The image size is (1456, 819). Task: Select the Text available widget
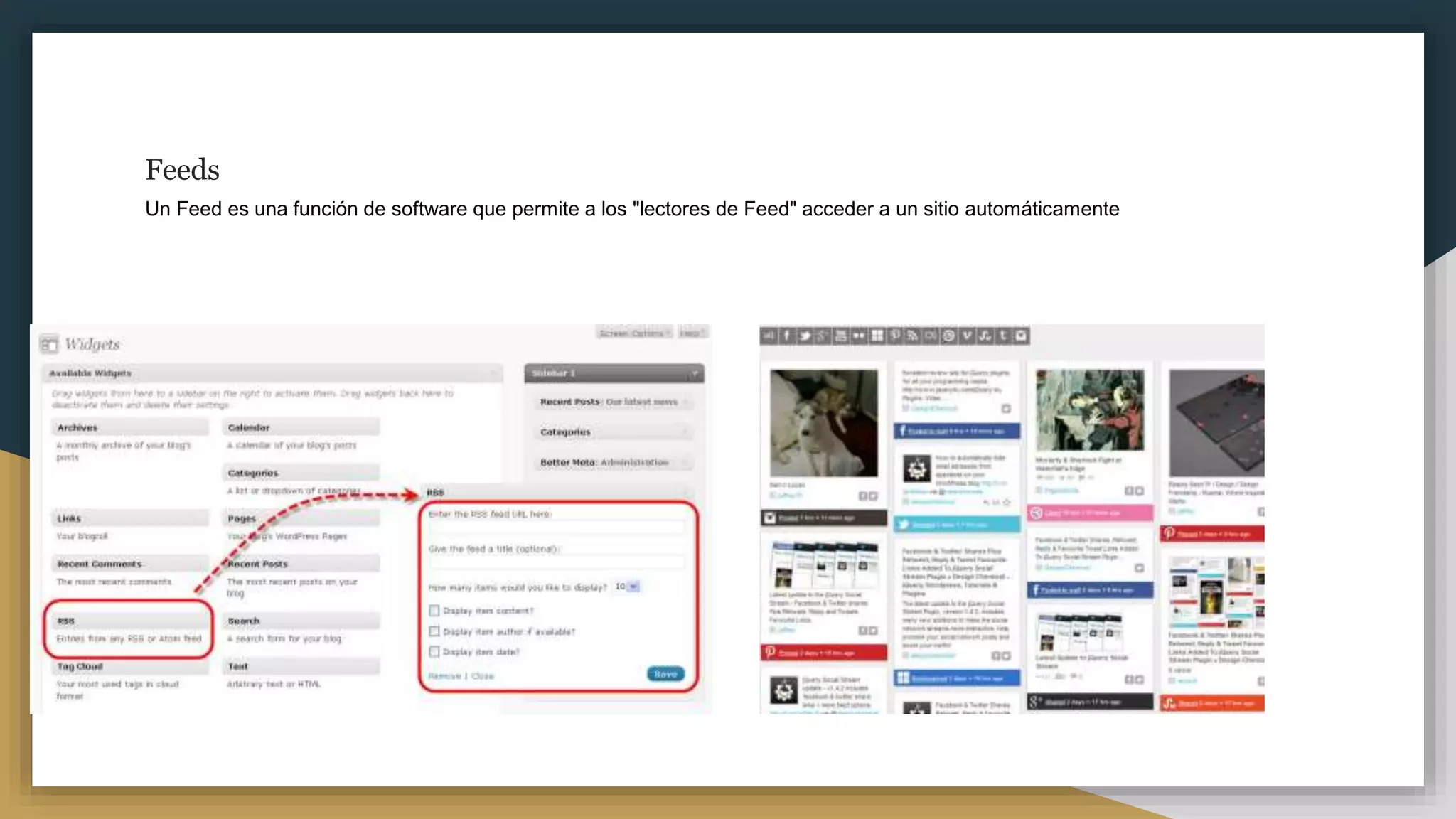point(301,666)
